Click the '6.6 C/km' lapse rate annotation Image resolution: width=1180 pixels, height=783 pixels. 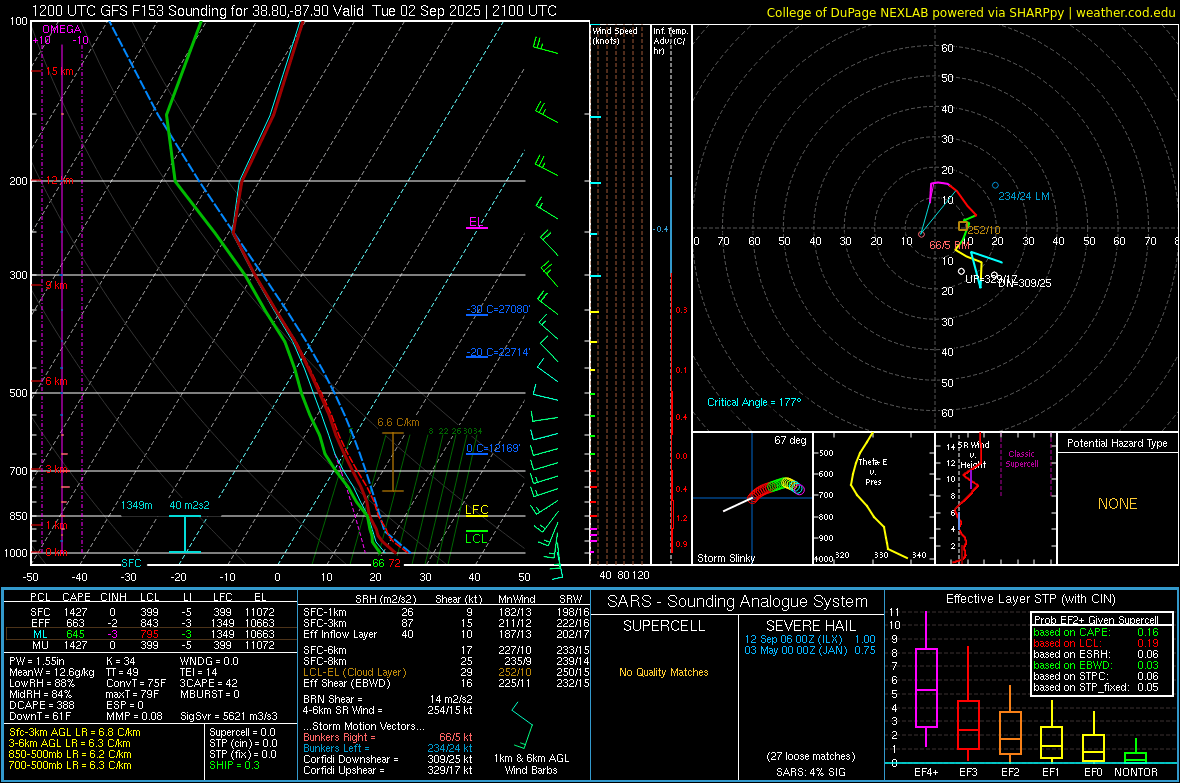[398, 422]
